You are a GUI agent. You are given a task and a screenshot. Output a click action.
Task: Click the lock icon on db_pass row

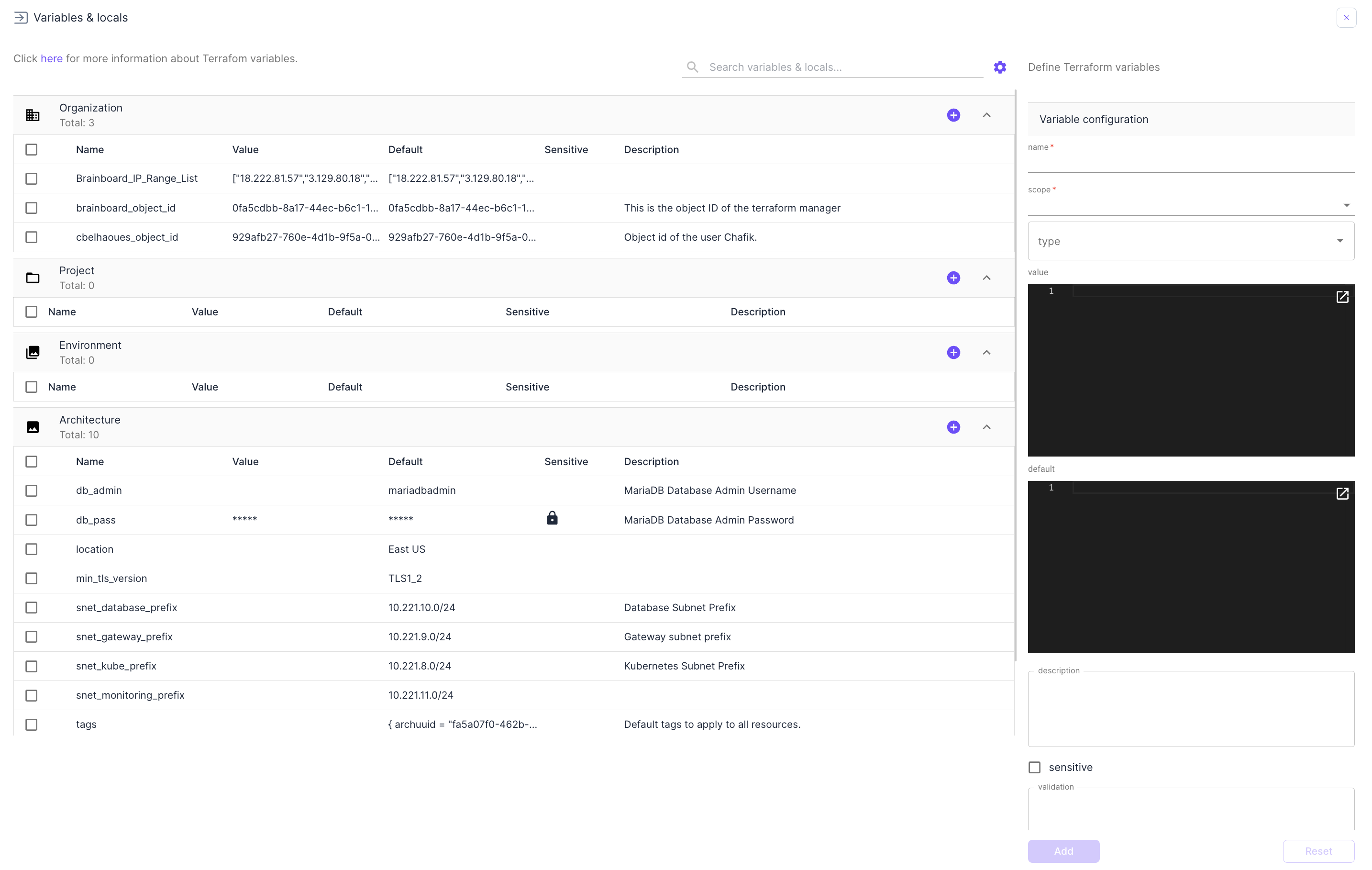(552, 518)
